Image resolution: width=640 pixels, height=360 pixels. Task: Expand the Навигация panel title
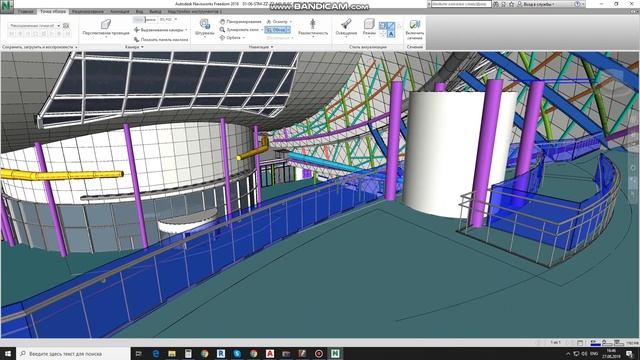pos(261,47)
